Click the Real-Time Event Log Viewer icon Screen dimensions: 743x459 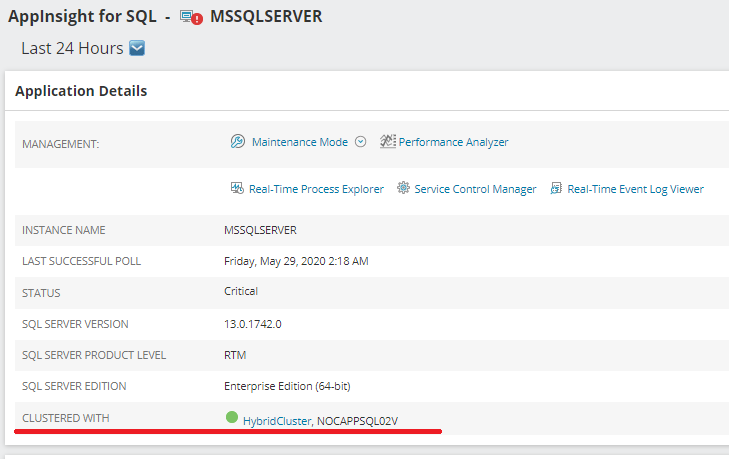click(x=556, y=188)
